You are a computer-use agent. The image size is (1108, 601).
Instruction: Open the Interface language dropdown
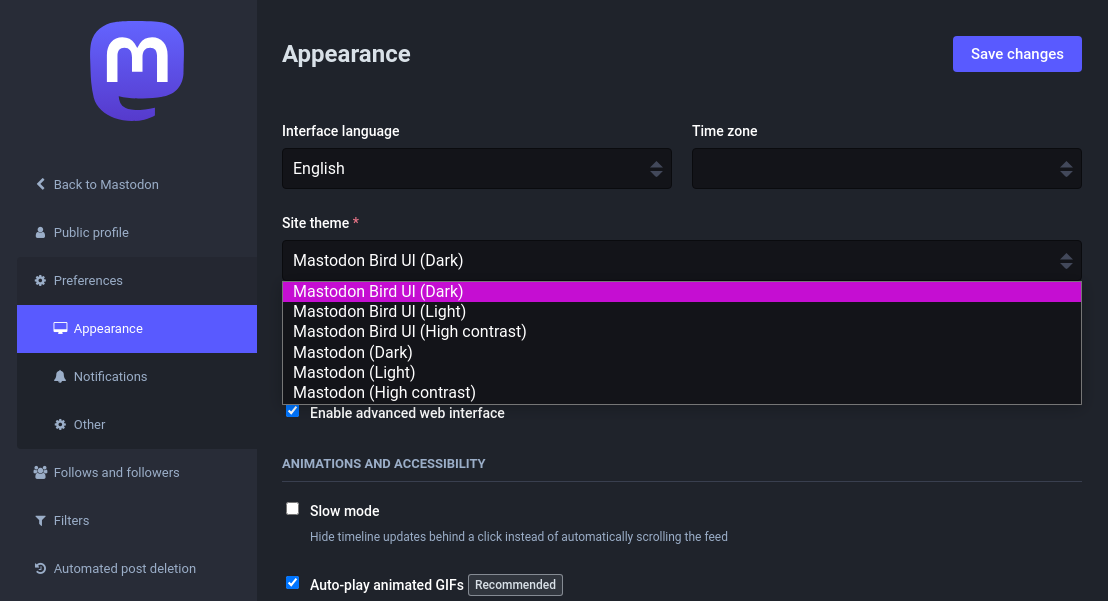(x=476, y=169)
